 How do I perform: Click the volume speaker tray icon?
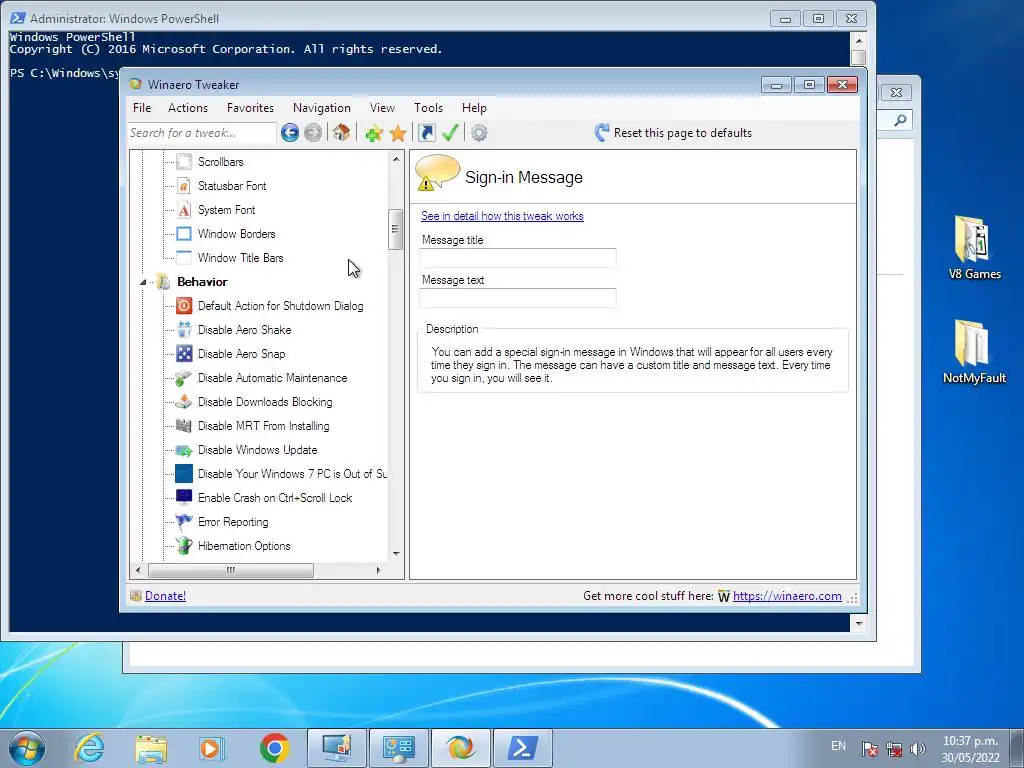pos(918,749)
